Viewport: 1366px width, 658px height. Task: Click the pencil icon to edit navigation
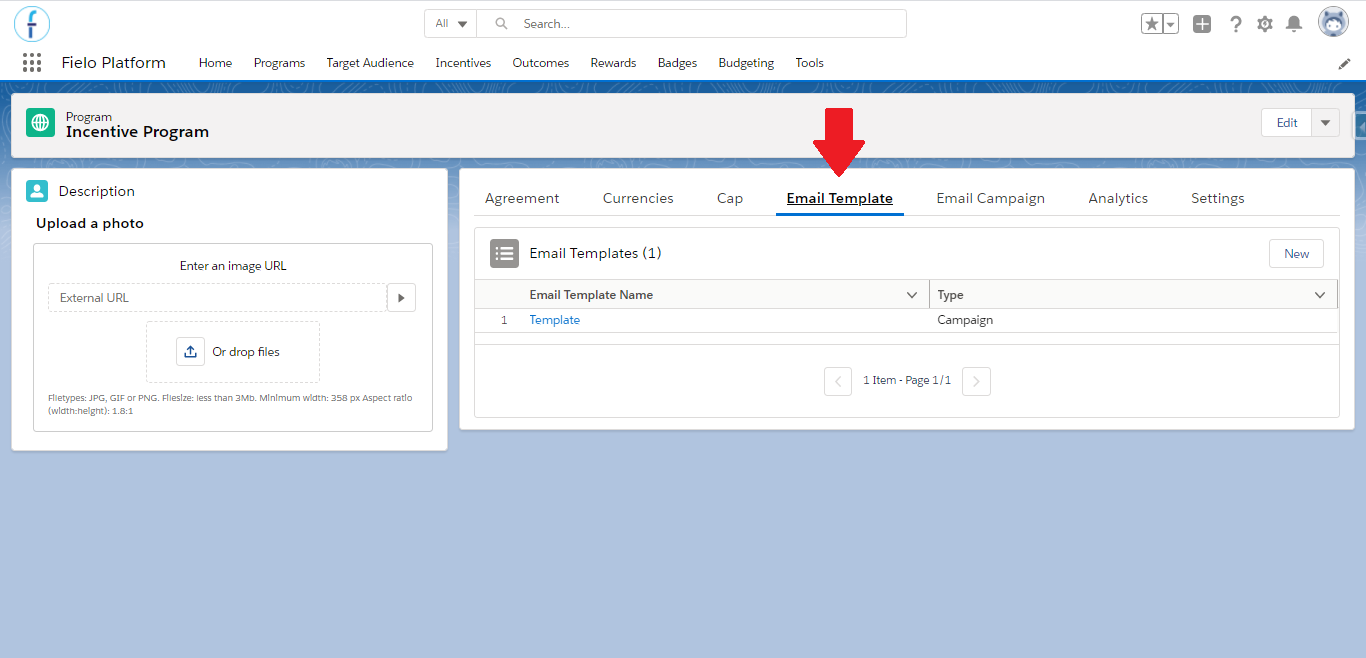coord(1344,64)
